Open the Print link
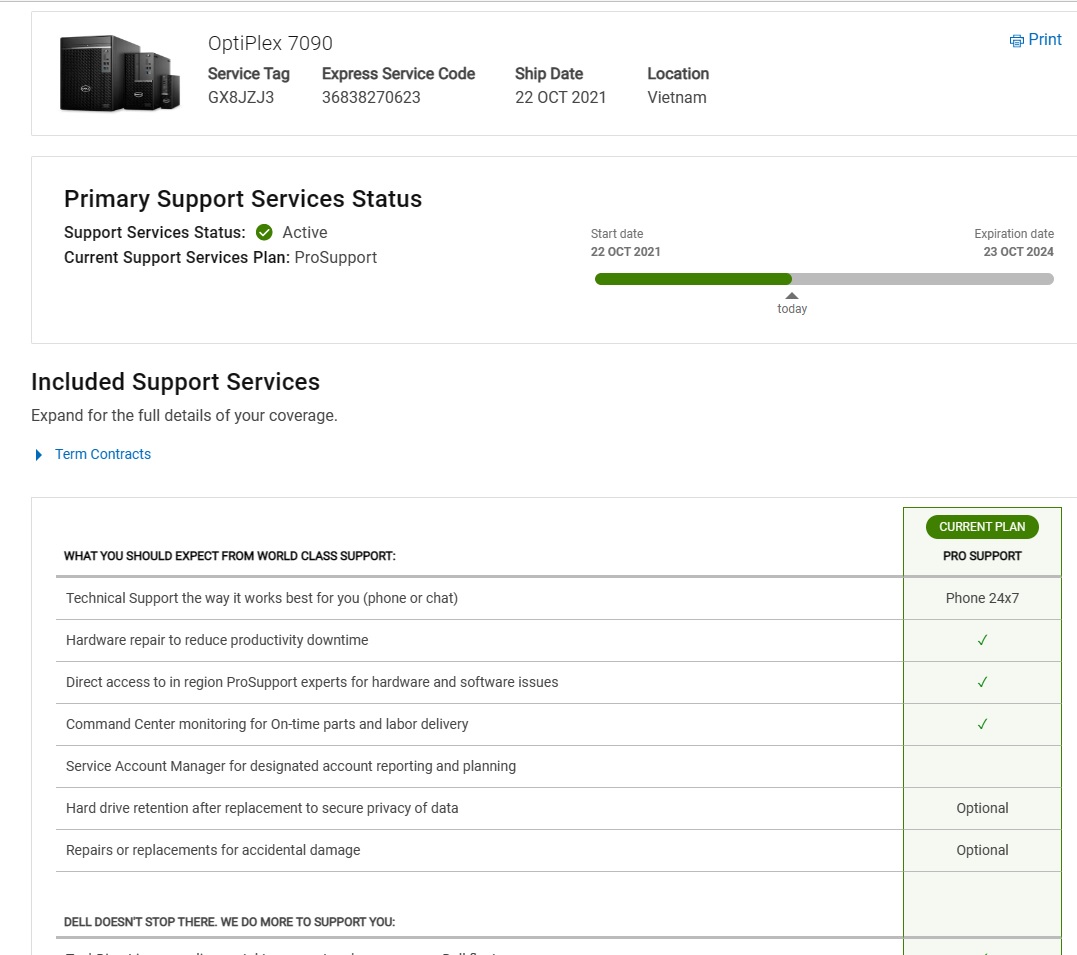Viewport: 1077px width, 955px height. pyautogui.click(x=1043, y=40)
